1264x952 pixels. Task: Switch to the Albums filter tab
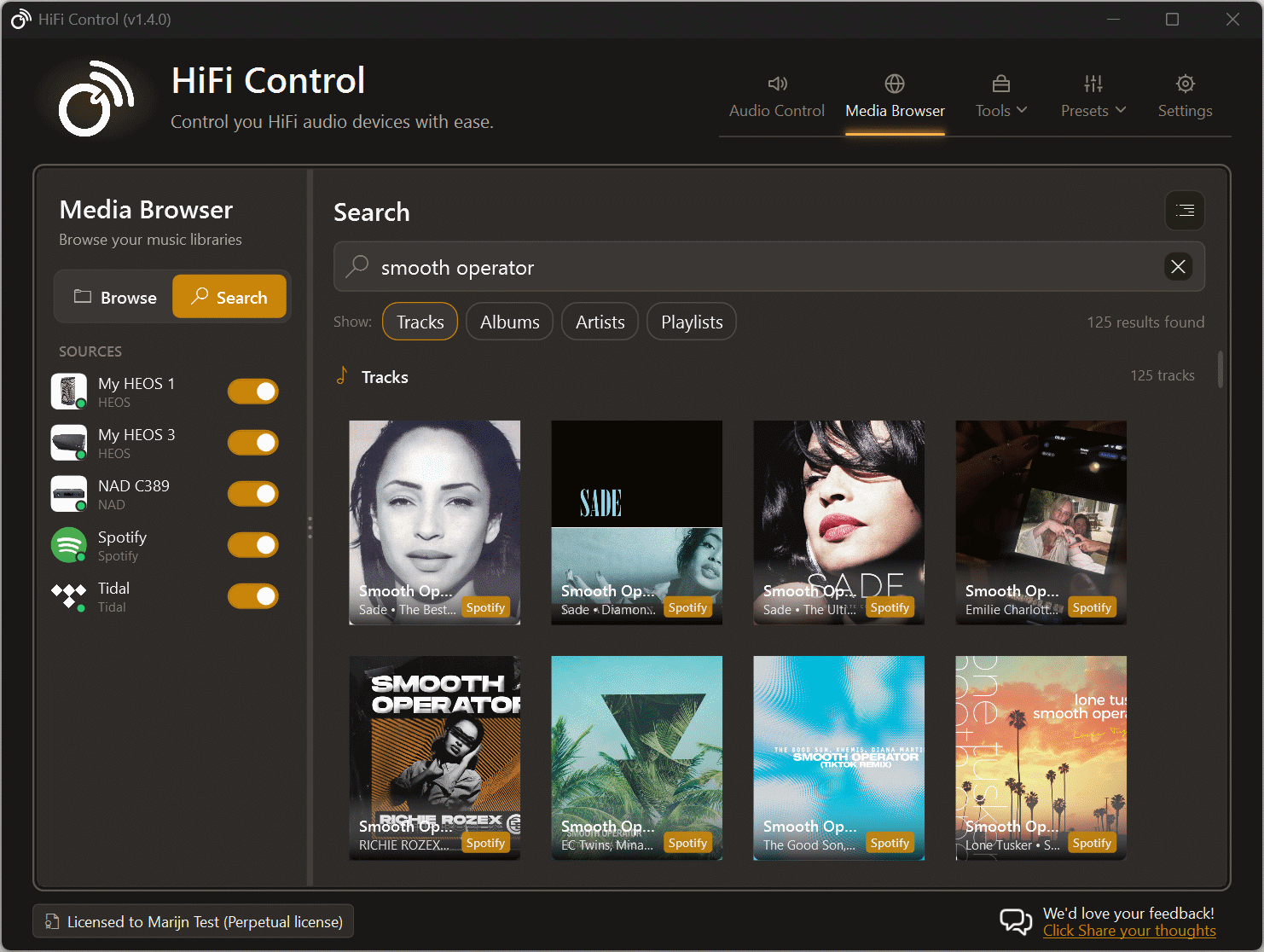(509, 322)
